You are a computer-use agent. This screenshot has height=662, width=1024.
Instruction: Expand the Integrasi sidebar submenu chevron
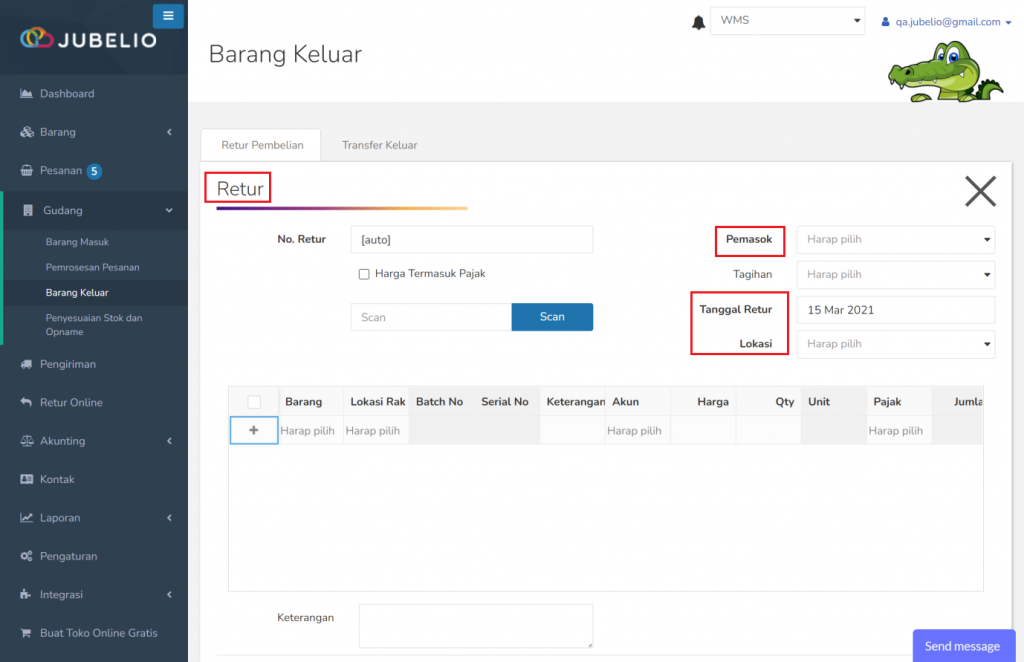[x=169, y=594]
